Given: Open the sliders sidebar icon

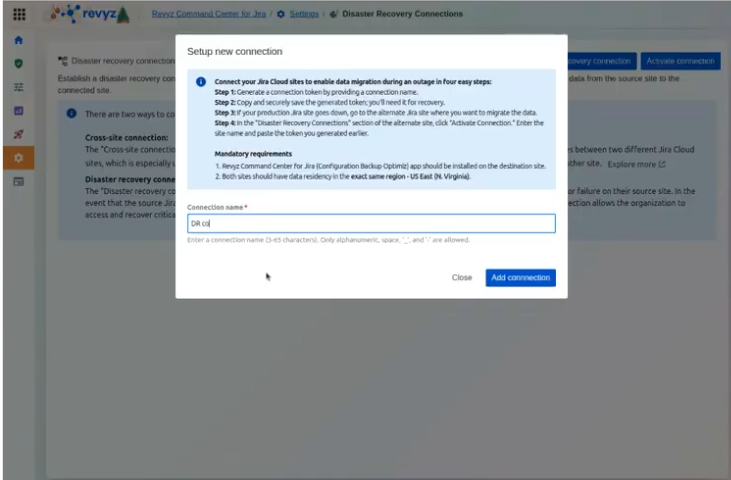Looking at the screenshot, I should (x=19, y=87).
